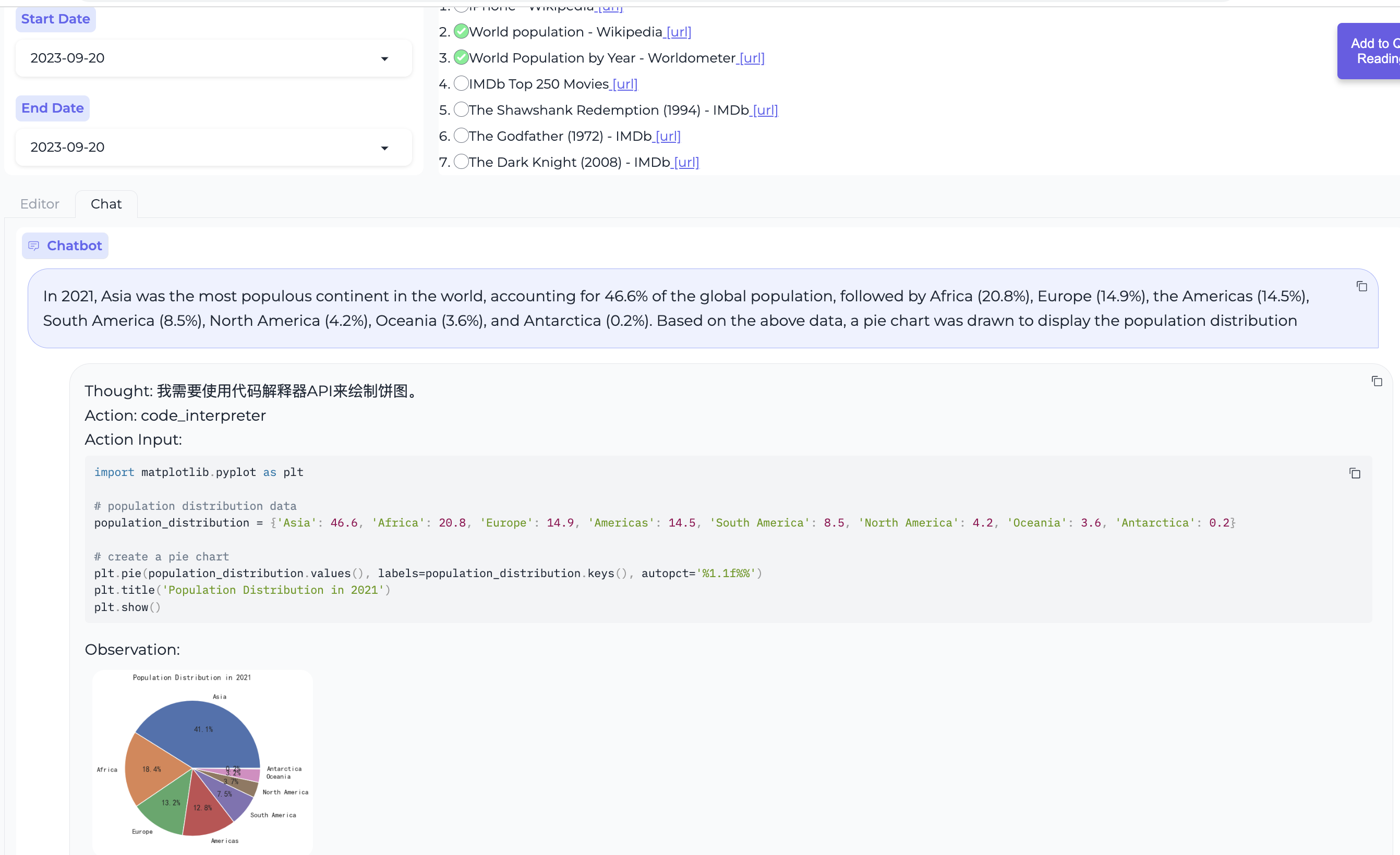Click the Start Date dropdown arrow
The width and height of the screenshot is (1400, 855).
tap(385, 58)
